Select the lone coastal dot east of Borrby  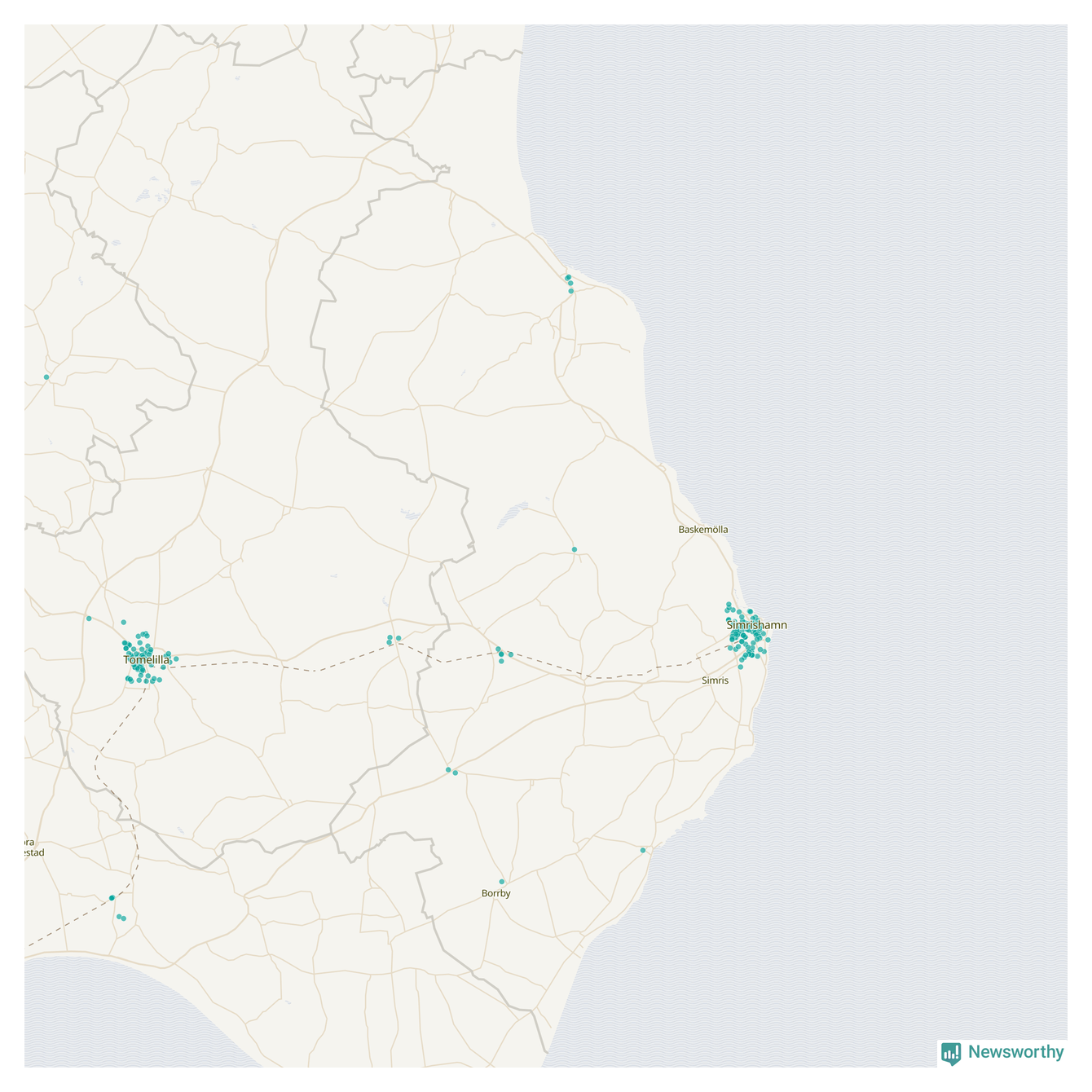(x=643, y=850)
